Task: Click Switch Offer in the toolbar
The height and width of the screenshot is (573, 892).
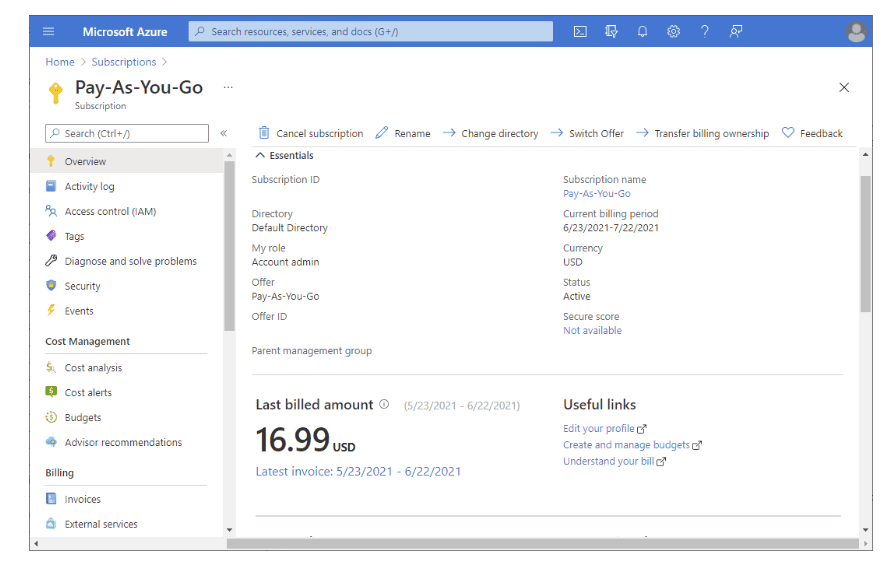Action: (587, 133)
